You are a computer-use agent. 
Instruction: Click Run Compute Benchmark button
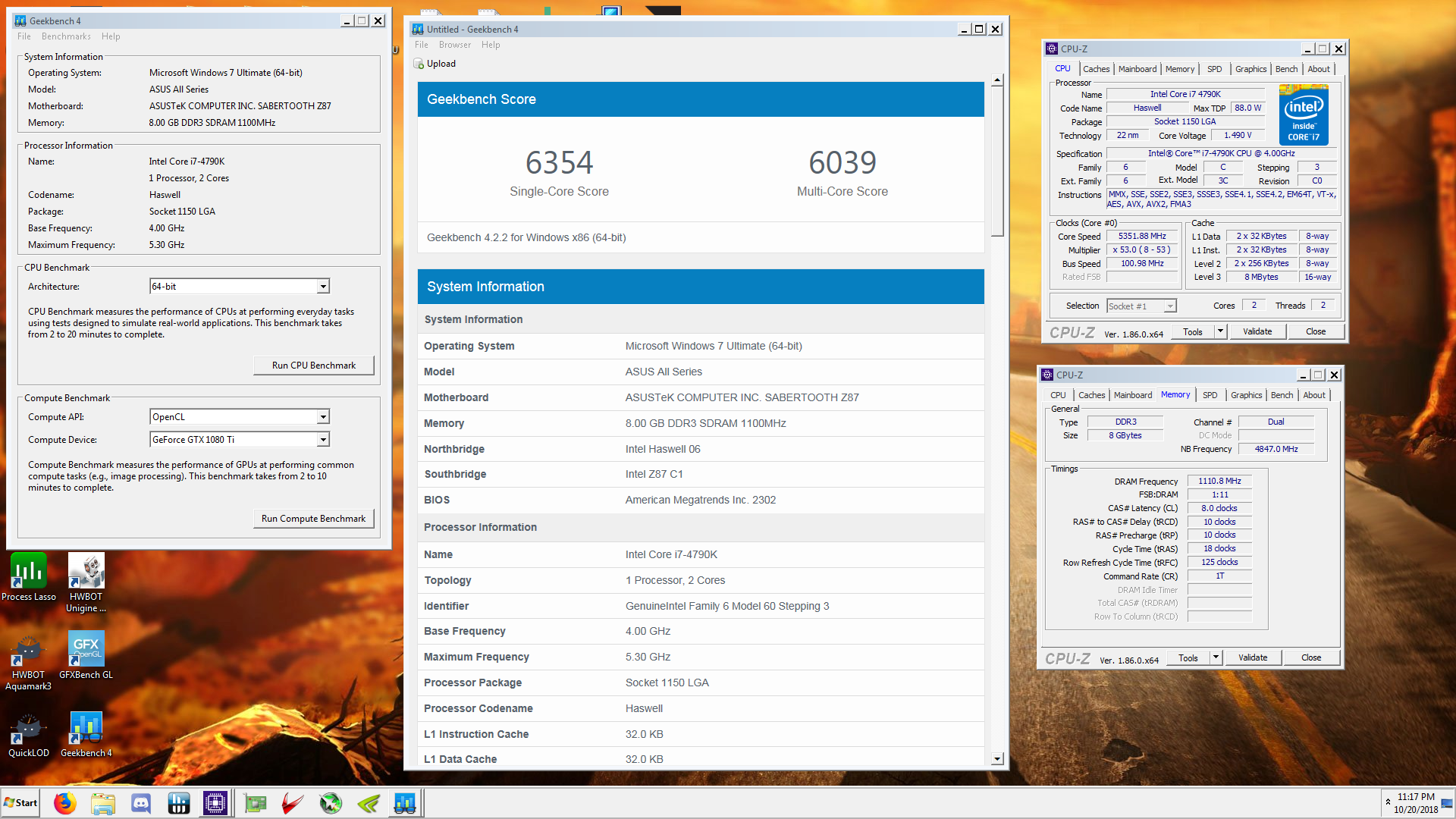pyautogui.click(x=314, y=519)
